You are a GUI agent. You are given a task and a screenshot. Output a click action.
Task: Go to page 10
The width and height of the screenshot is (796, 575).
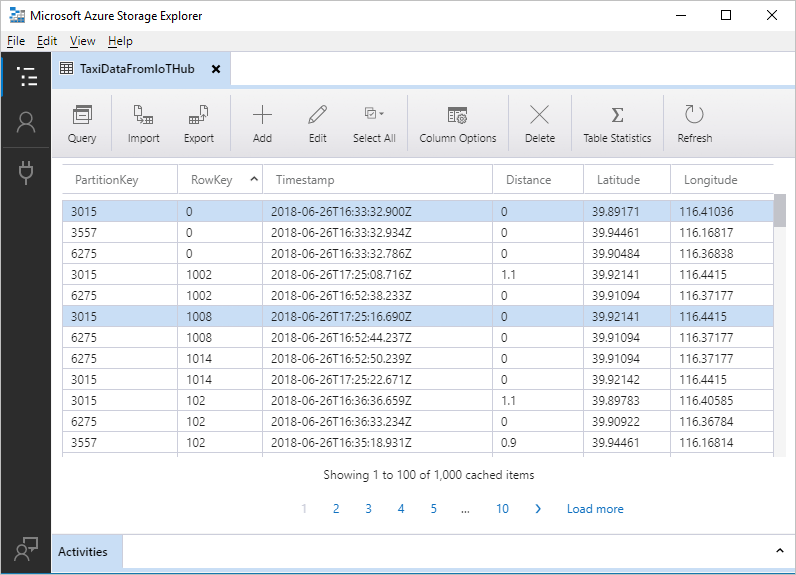502,509
